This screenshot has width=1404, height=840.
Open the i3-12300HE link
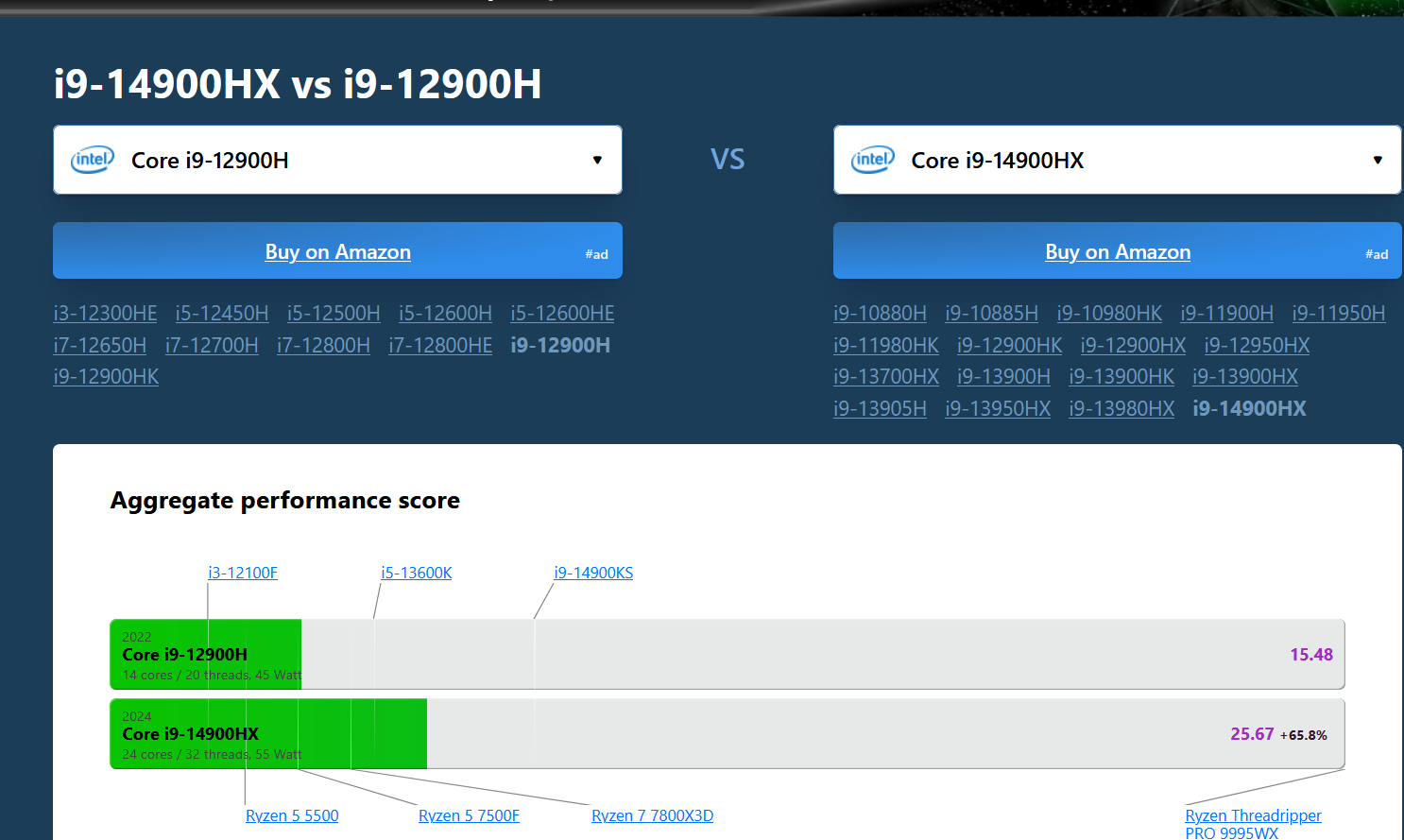[105, 313]
